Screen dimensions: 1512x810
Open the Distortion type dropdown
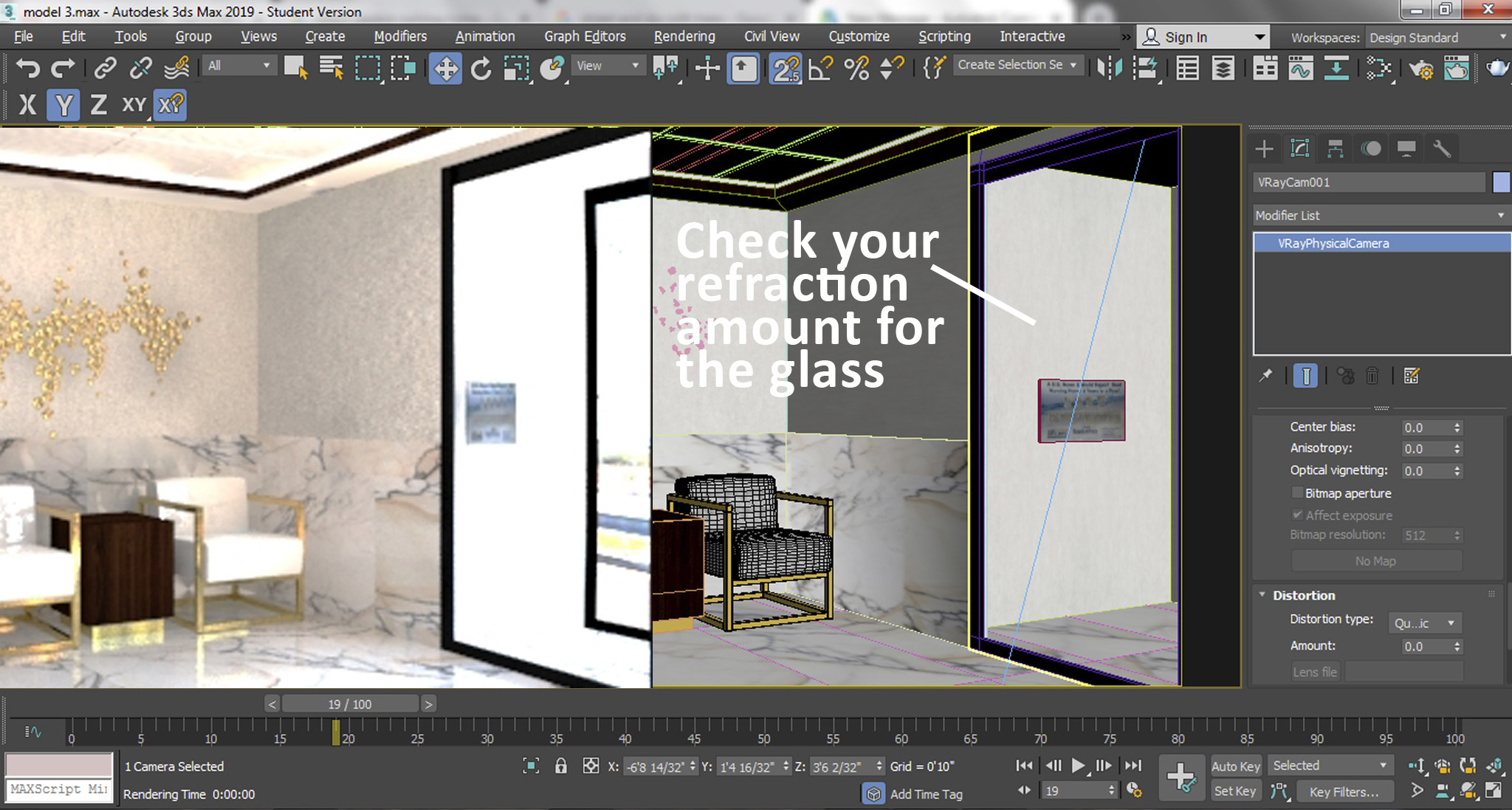tap(1424, 622)
